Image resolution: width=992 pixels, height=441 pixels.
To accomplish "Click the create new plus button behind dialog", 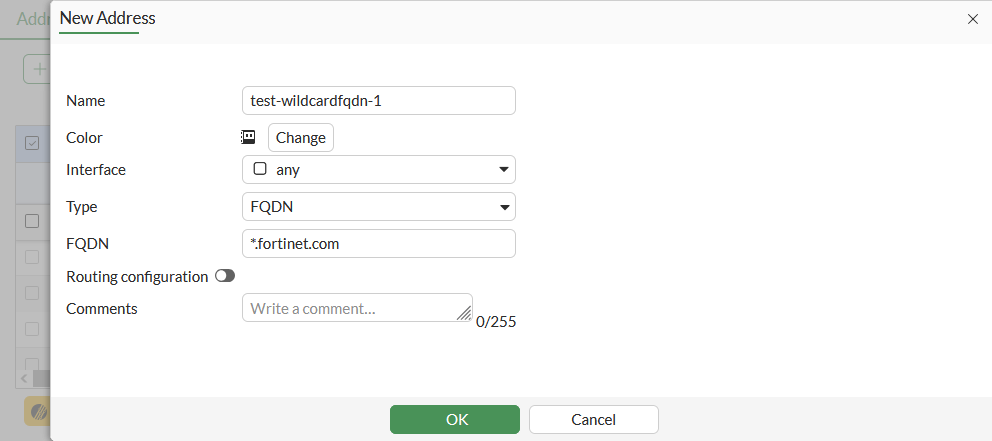I will tap(38, 69).
